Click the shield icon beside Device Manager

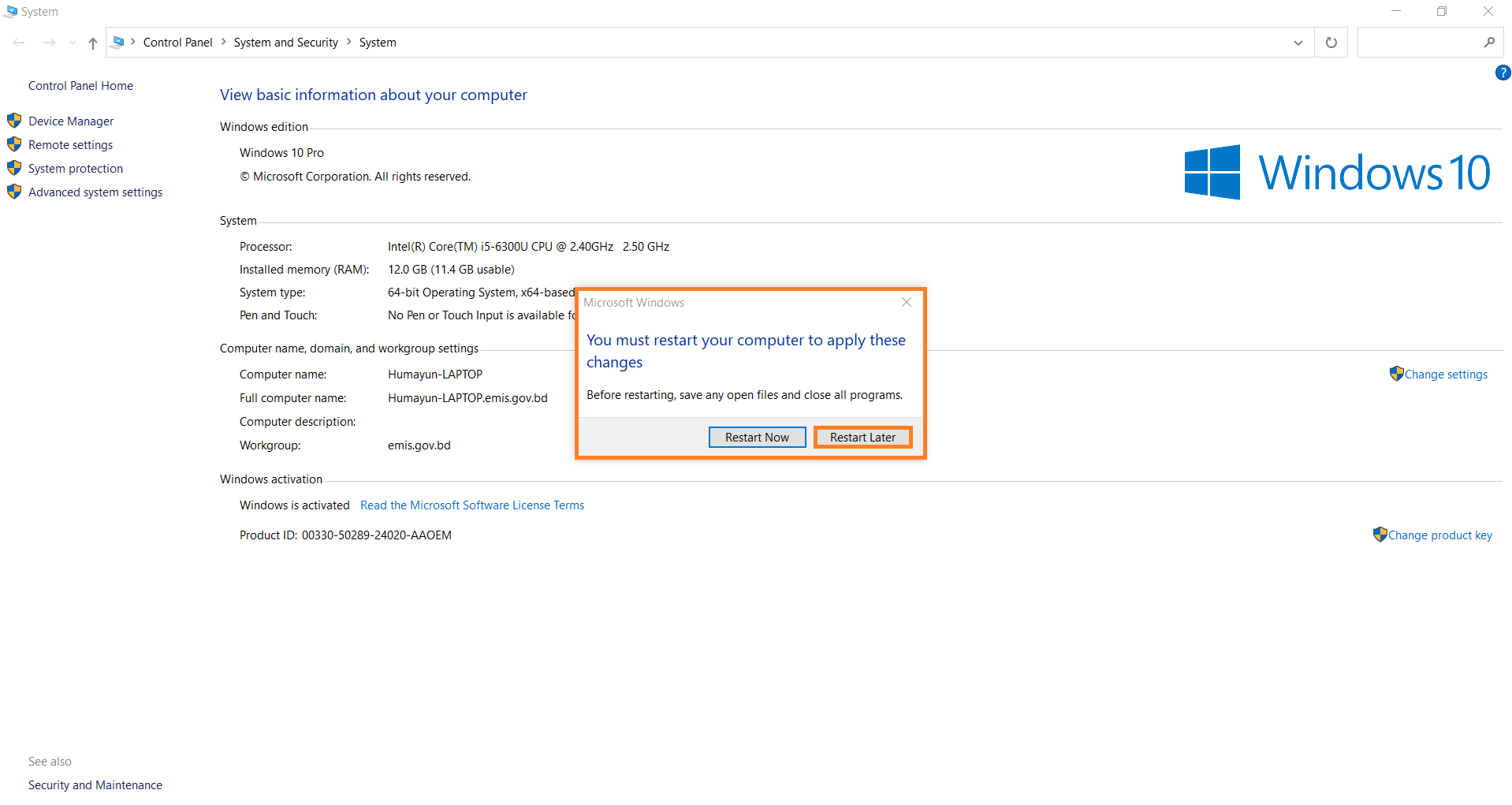point(14,121)
